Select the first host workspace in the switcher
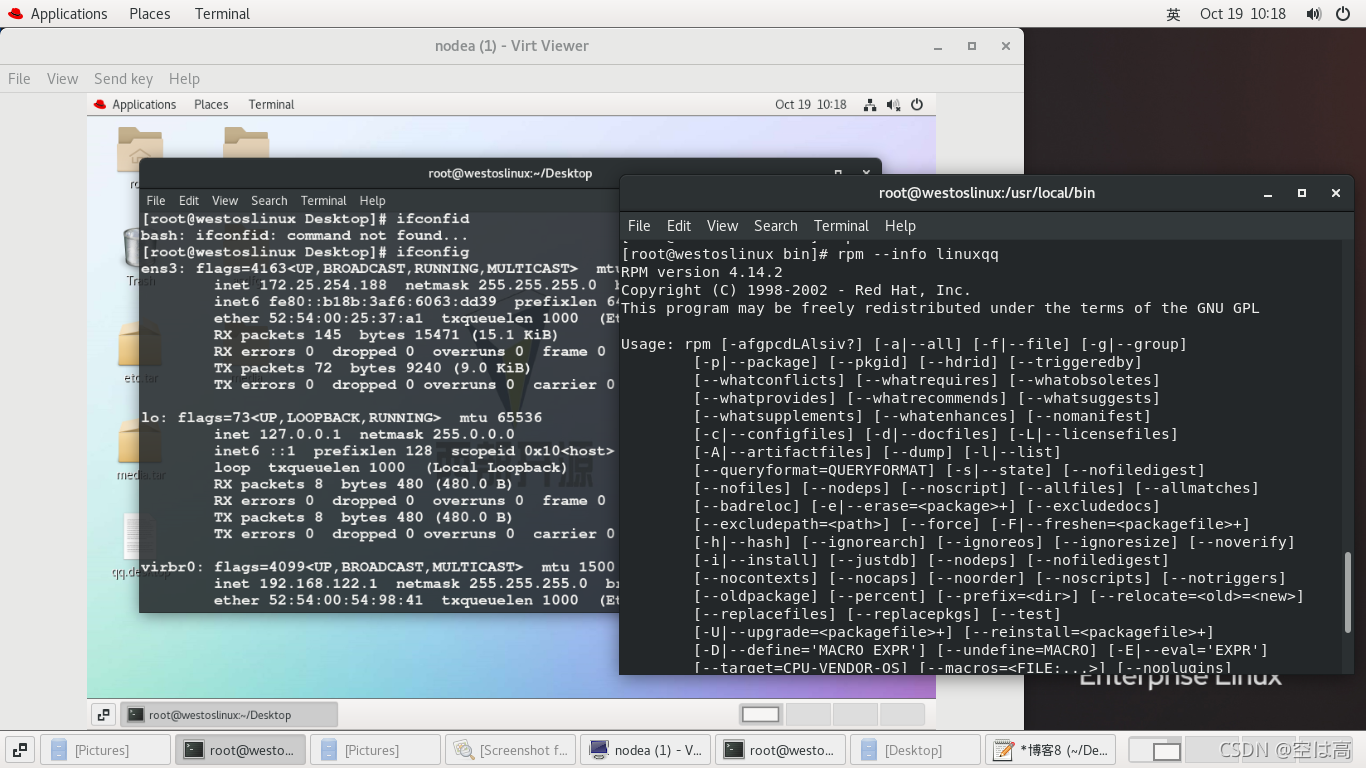The image size is (1366, 768). click(1155, 750)
